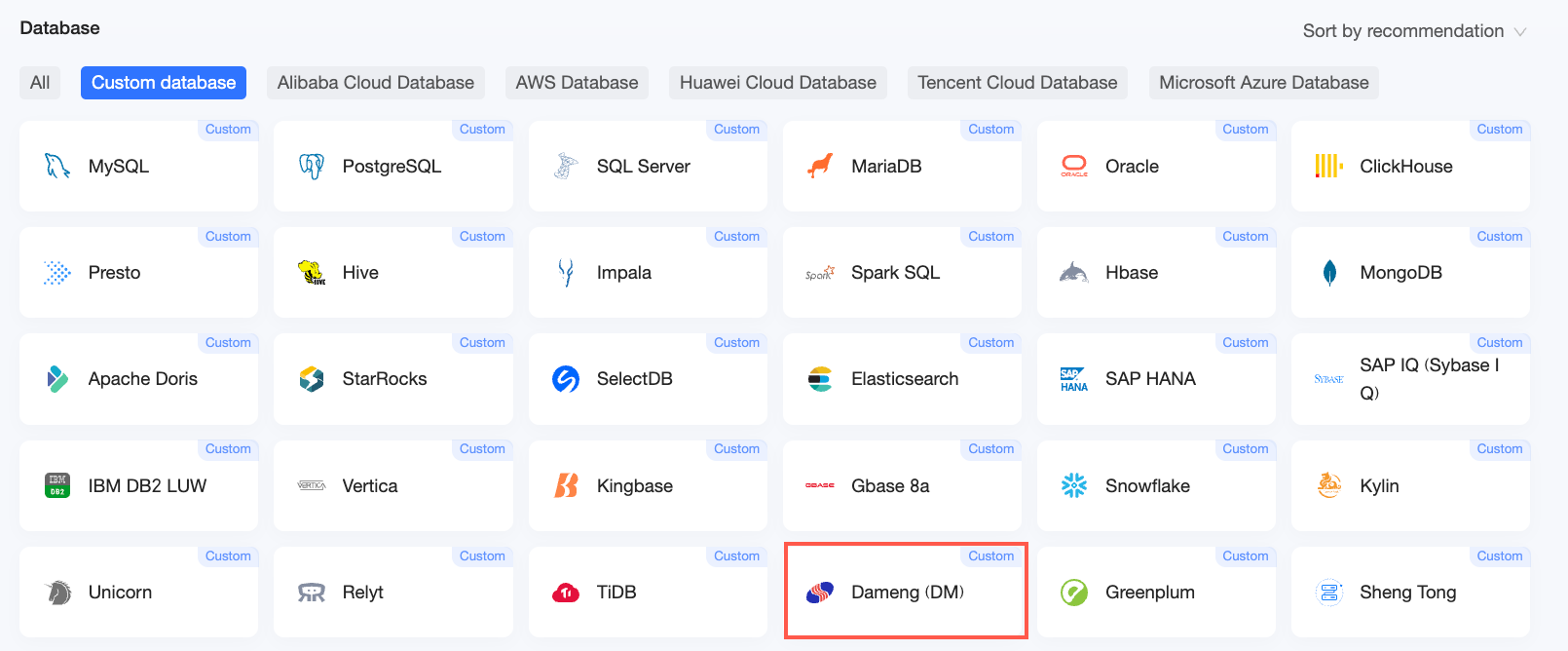Select the MongoDB leaf icon
Screen dimensions: 1568x651
click(x=1329, y=273)
